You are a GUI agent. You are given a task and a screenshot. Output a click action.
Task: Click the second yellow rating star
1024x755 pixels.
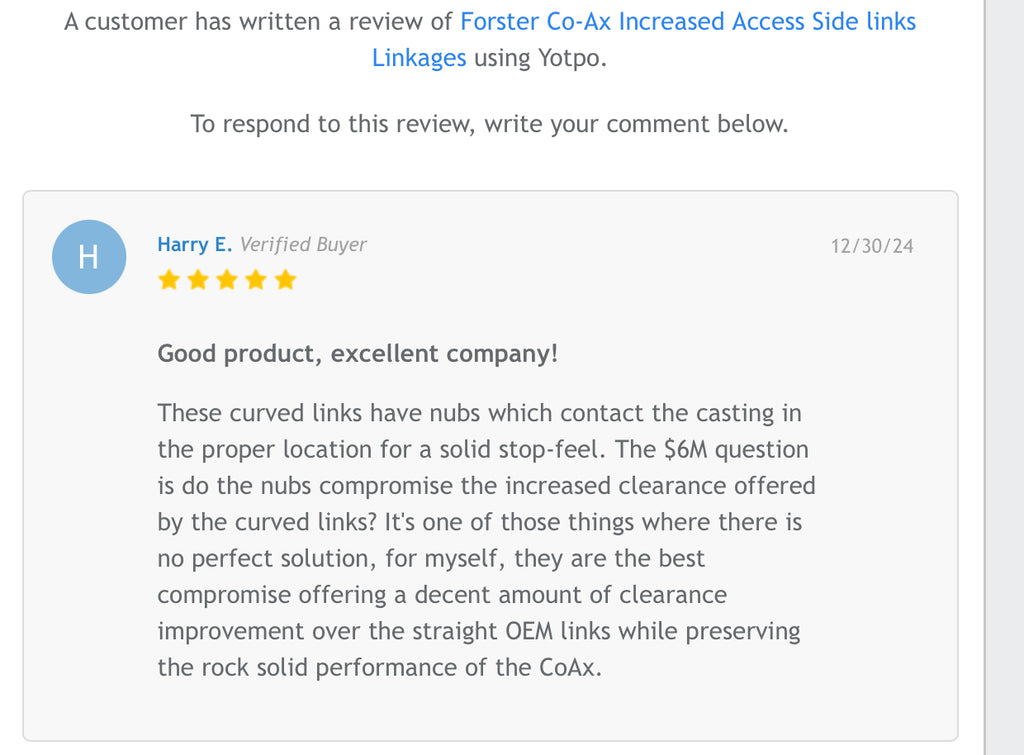[198, 280]
